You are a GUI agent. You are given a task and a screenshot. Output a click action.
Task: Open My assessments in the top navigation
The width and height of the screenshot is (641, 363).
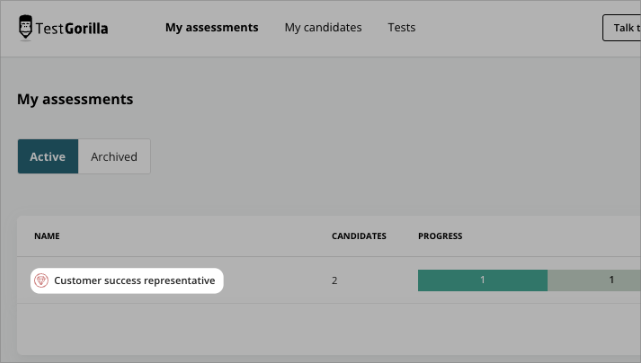click(x=212, y=27)
